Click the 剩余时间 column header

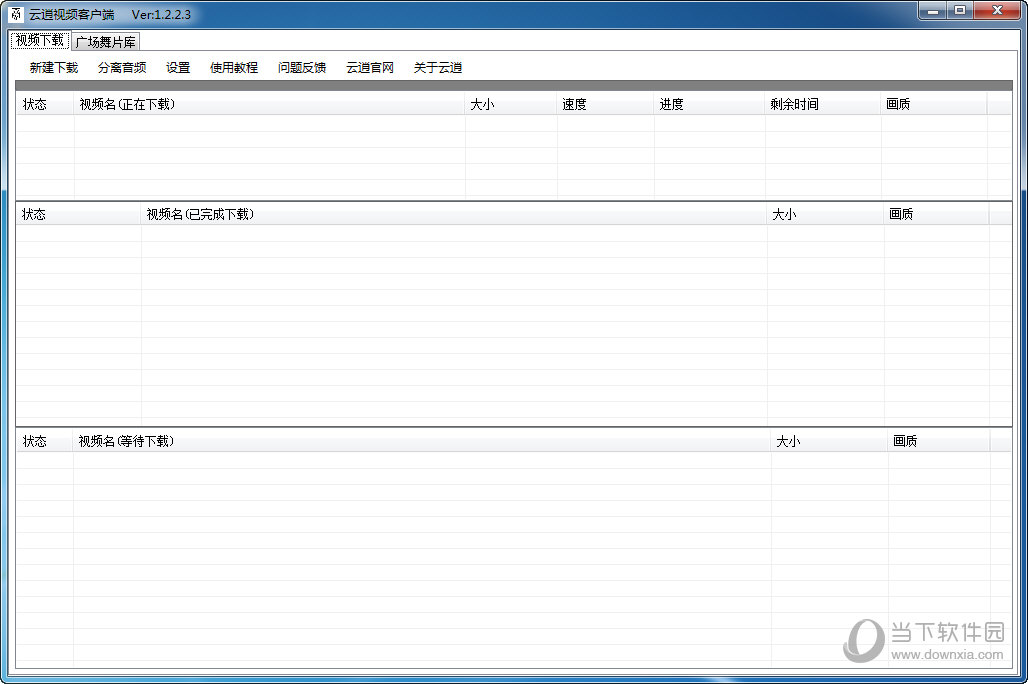[x=823, y=104]
